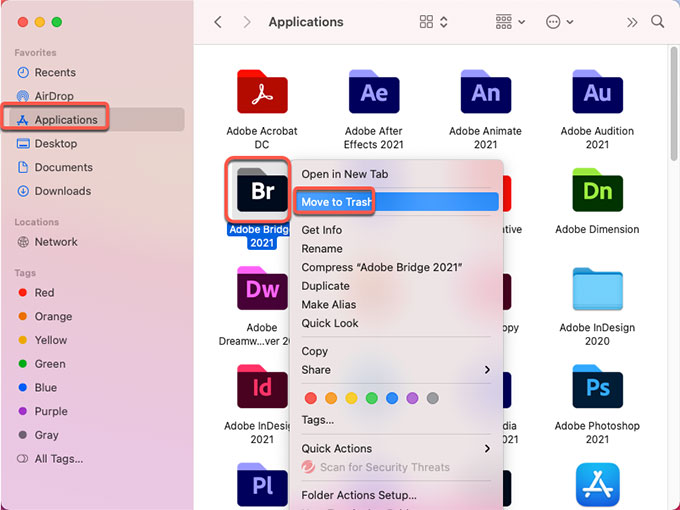Screen dimensions: 680x510
Task: Select the Adobe Animate 2021 folder
Action: [x=486, y=92]
